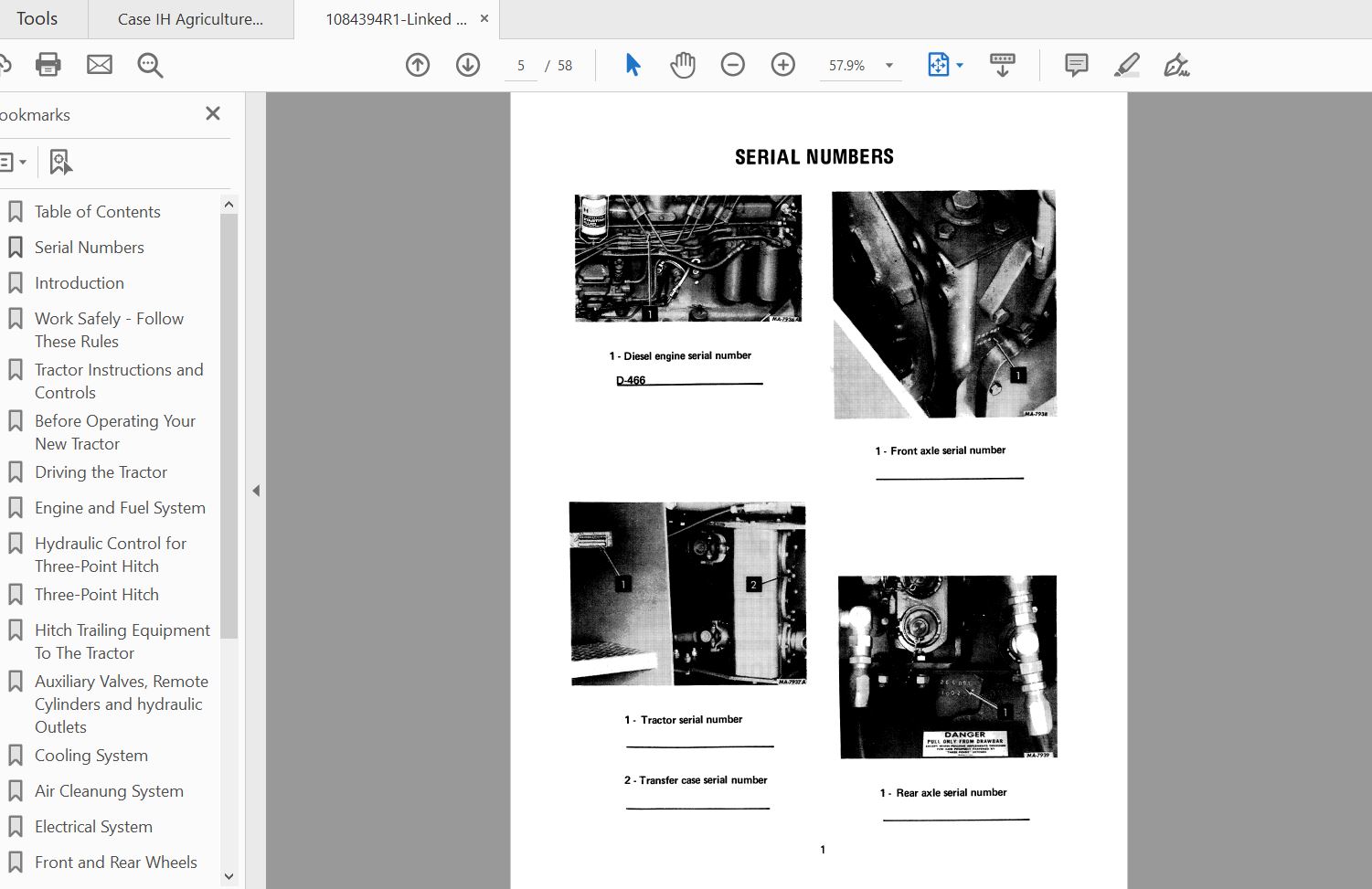Click the '1 - Diesel engine serial number' caption
The width and height of the screenshot is (1372, 889).
point(680,355)
